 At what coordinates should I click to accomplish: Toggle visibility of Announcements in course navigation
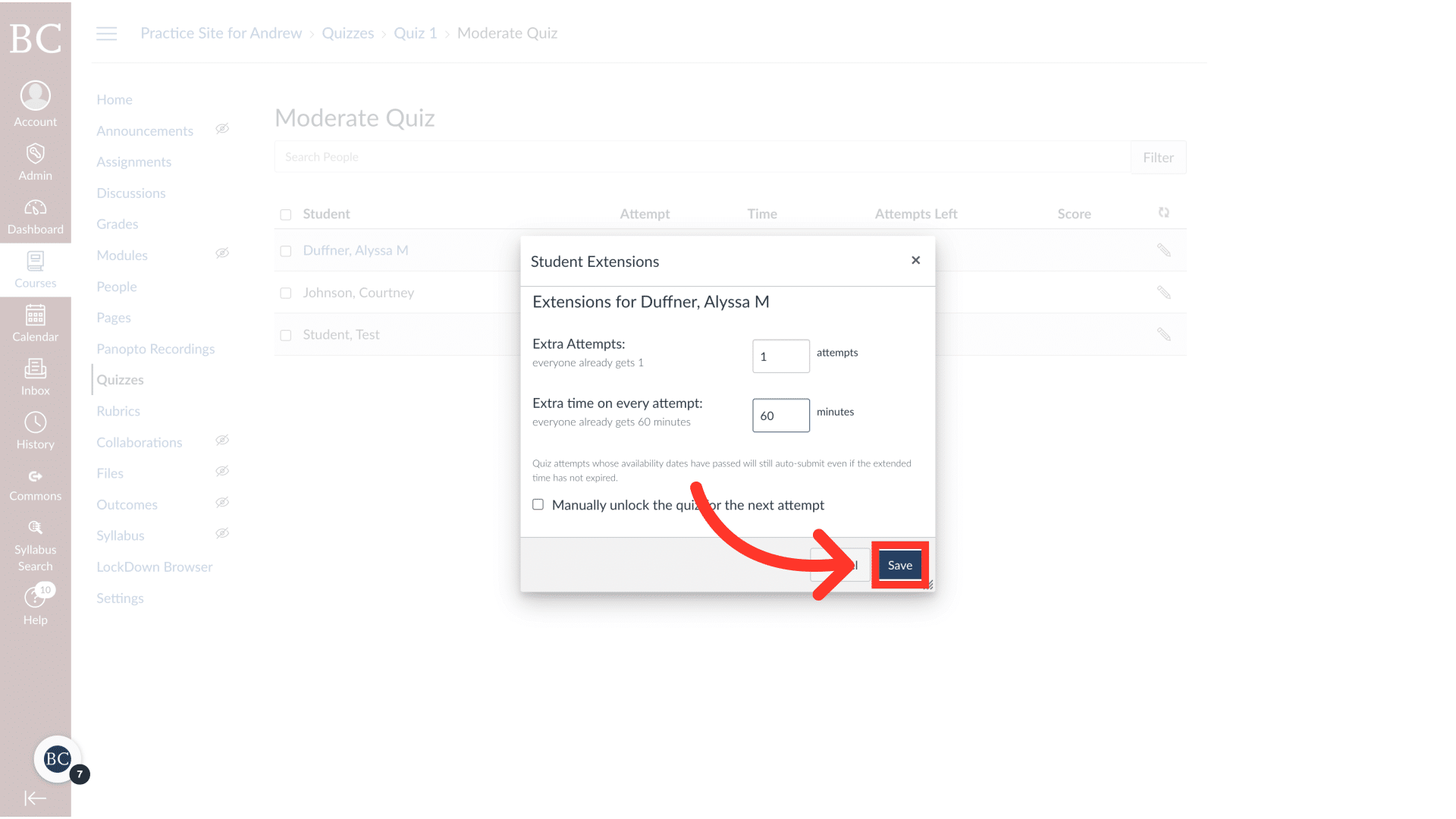pyautogui.click(x=222, y=128)
